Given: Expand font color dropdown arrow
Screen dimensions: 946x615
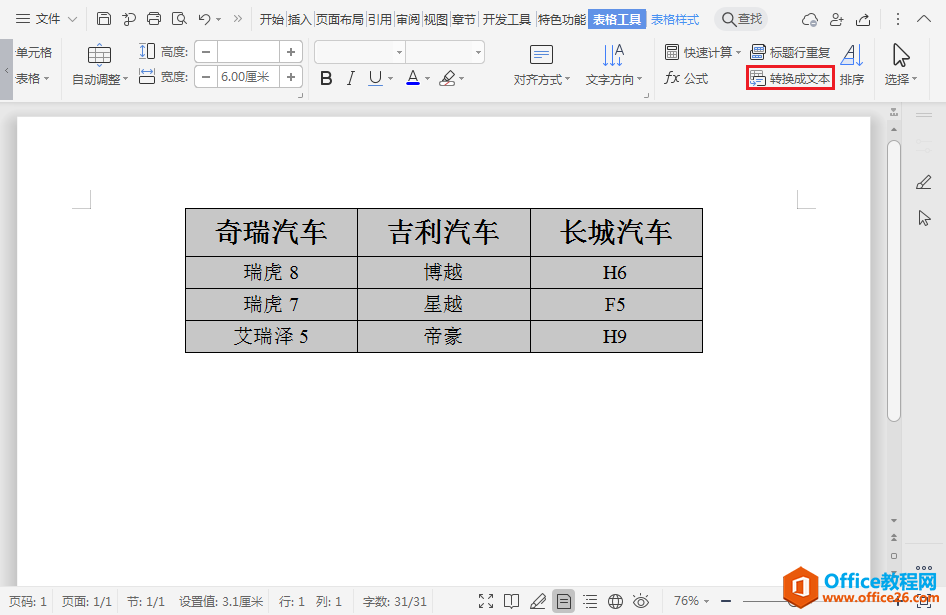Looking at the screenshot, I should (427, 78).
